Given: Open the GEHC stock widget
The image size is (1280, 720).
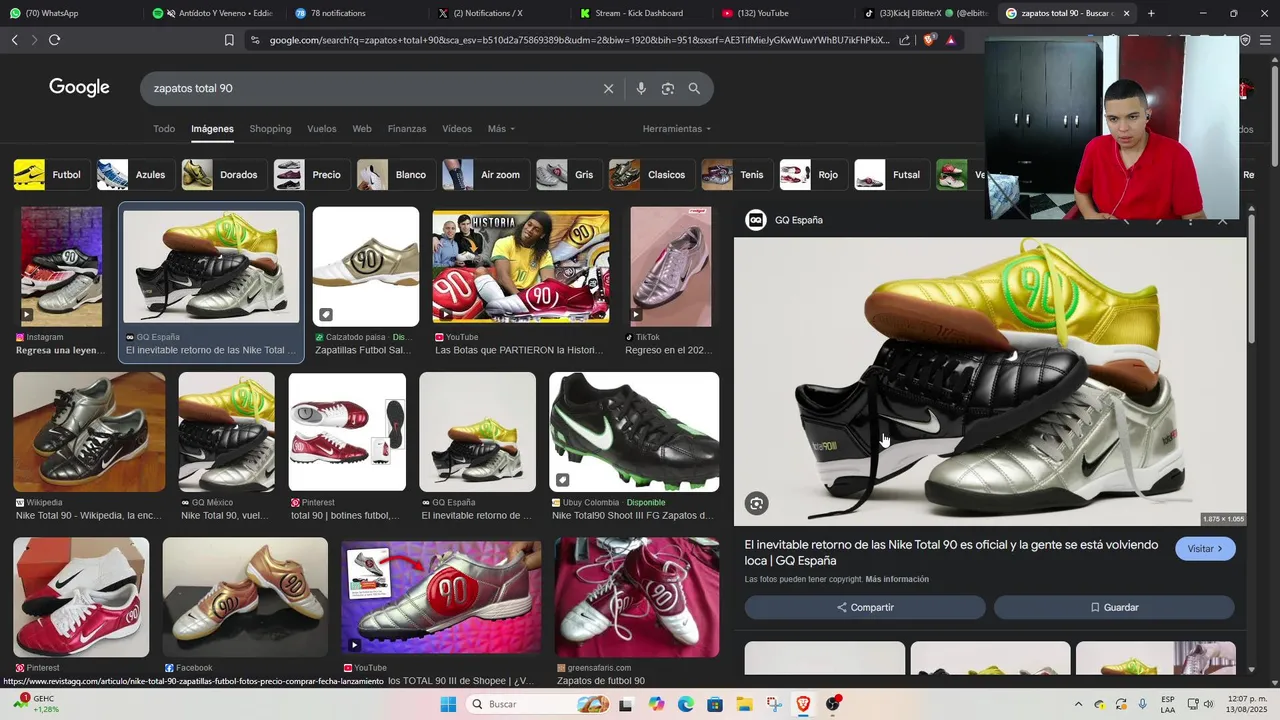Looking at the screenshot, I should click(x=36, y=704).
